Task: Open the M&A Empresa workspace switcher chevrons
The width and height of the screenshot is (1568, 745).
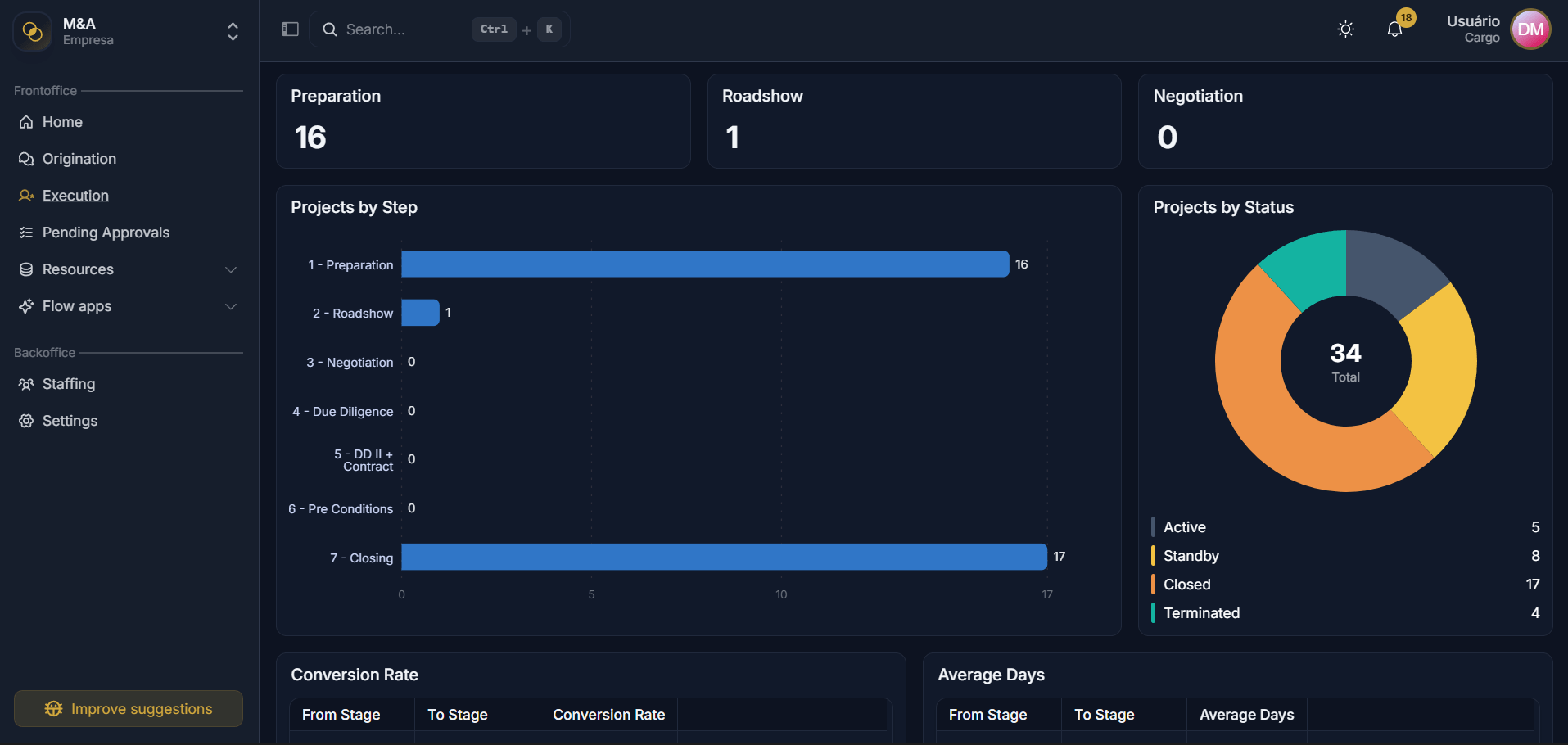Action: (233, 32)
